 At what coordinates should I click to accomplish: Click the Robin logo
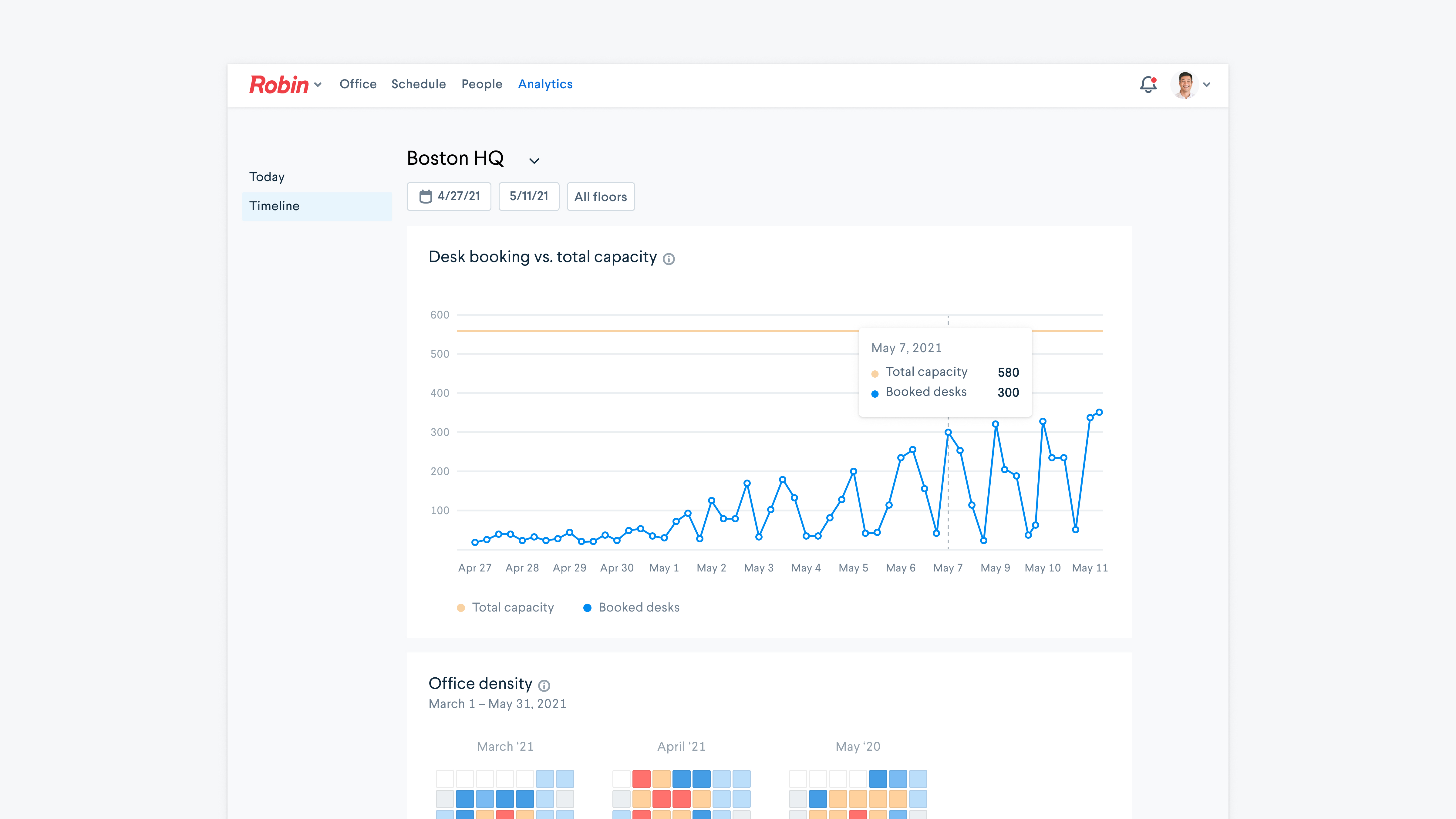(x=278, y=84)
